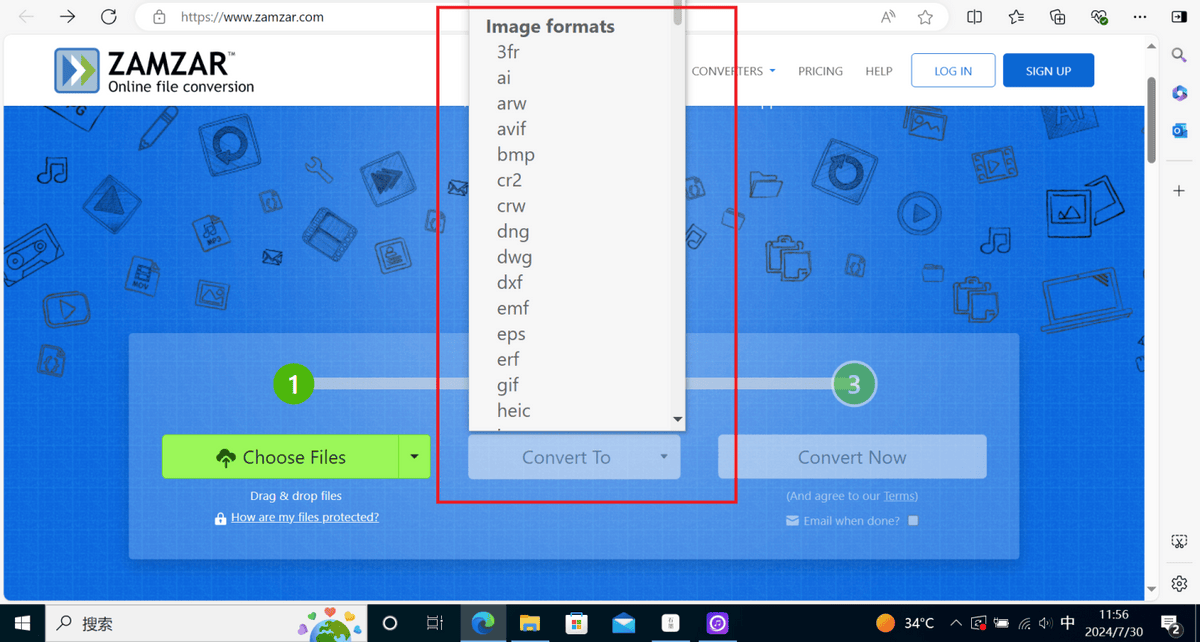Open the Convert To dropdown
The image size is (1200, 642).
point(574,457)
